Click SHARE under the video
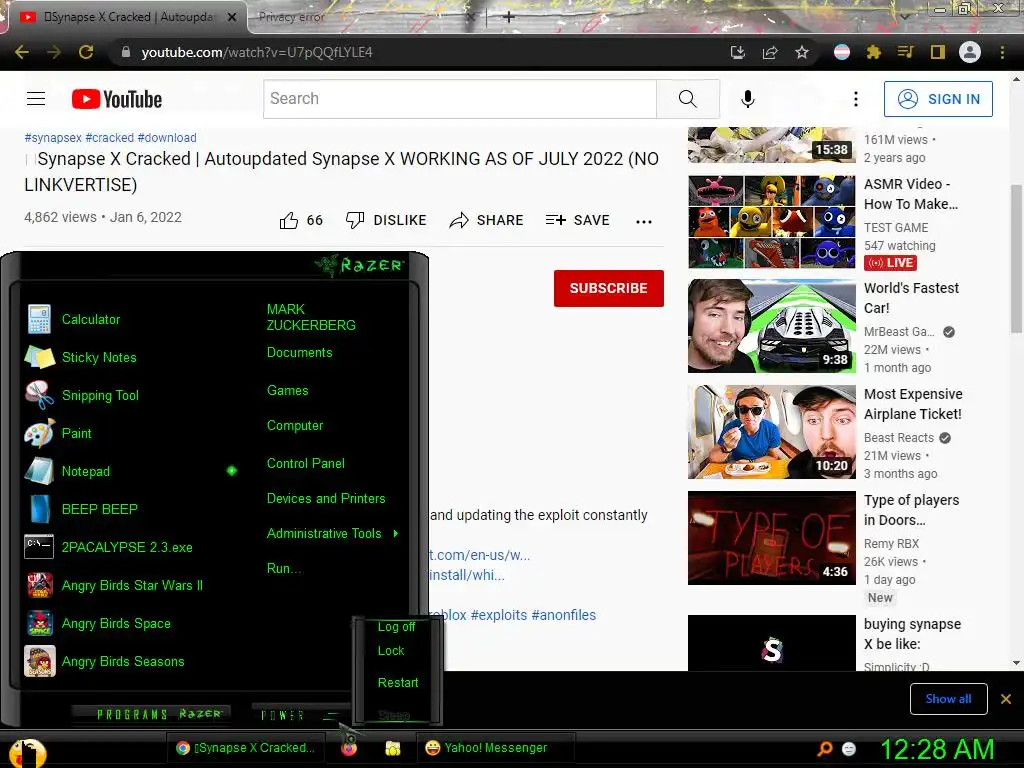 click(487, 221)
